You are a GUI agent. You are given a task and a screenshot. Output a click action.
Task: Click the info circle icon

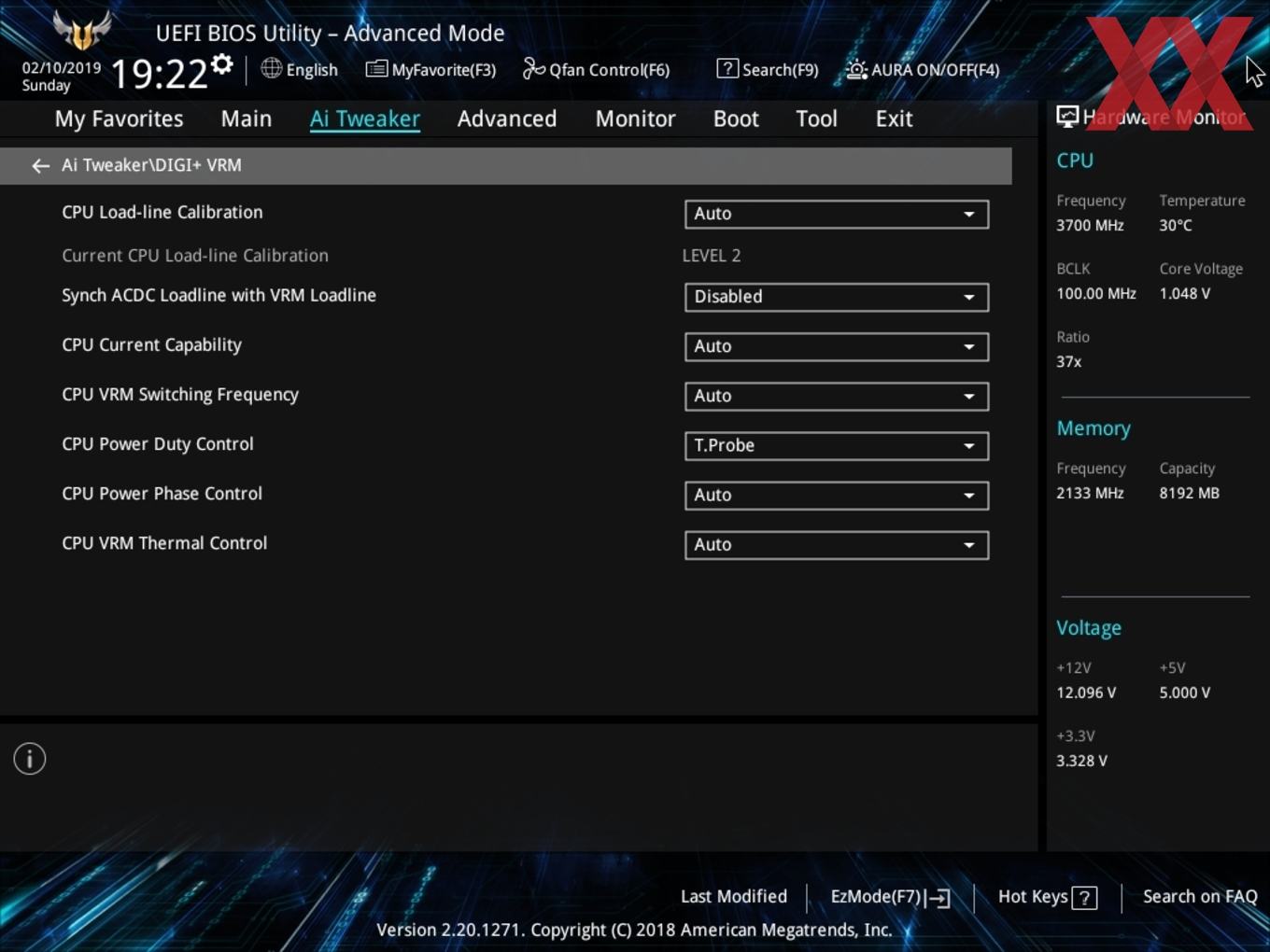30,759
